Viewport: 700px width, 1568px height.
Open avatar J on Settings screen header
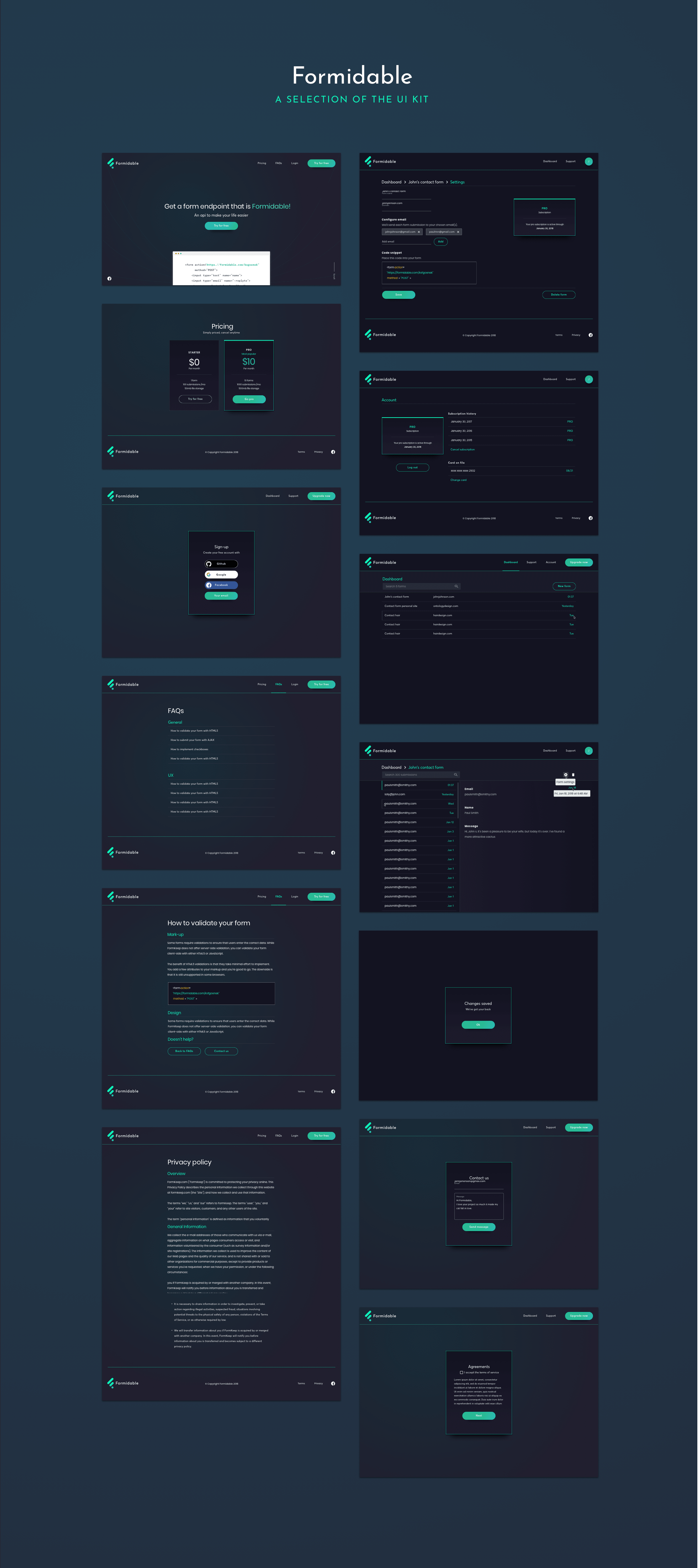coord(588,161)
